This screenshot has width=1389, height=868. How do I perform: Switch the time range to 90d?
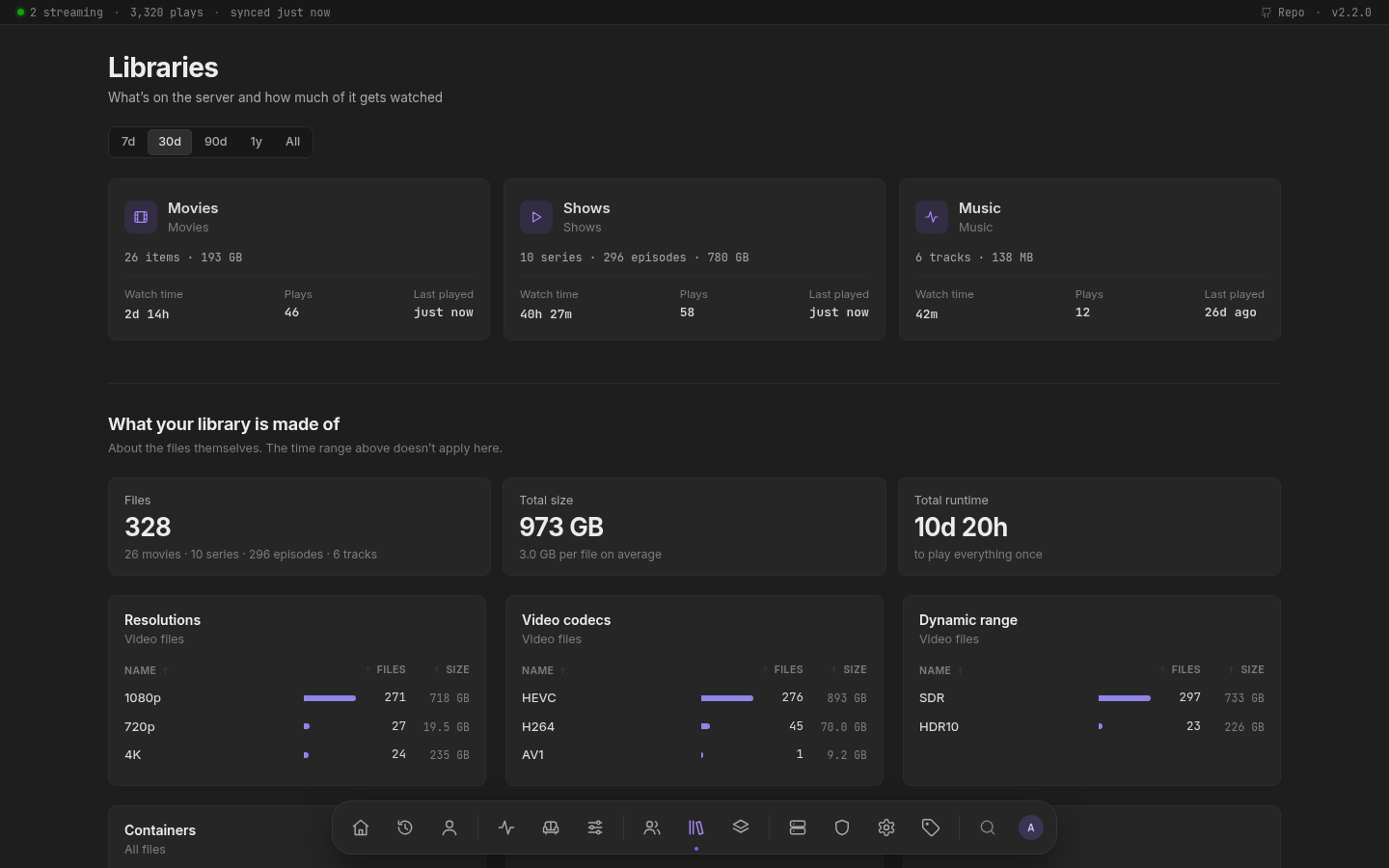click(216, 142)
